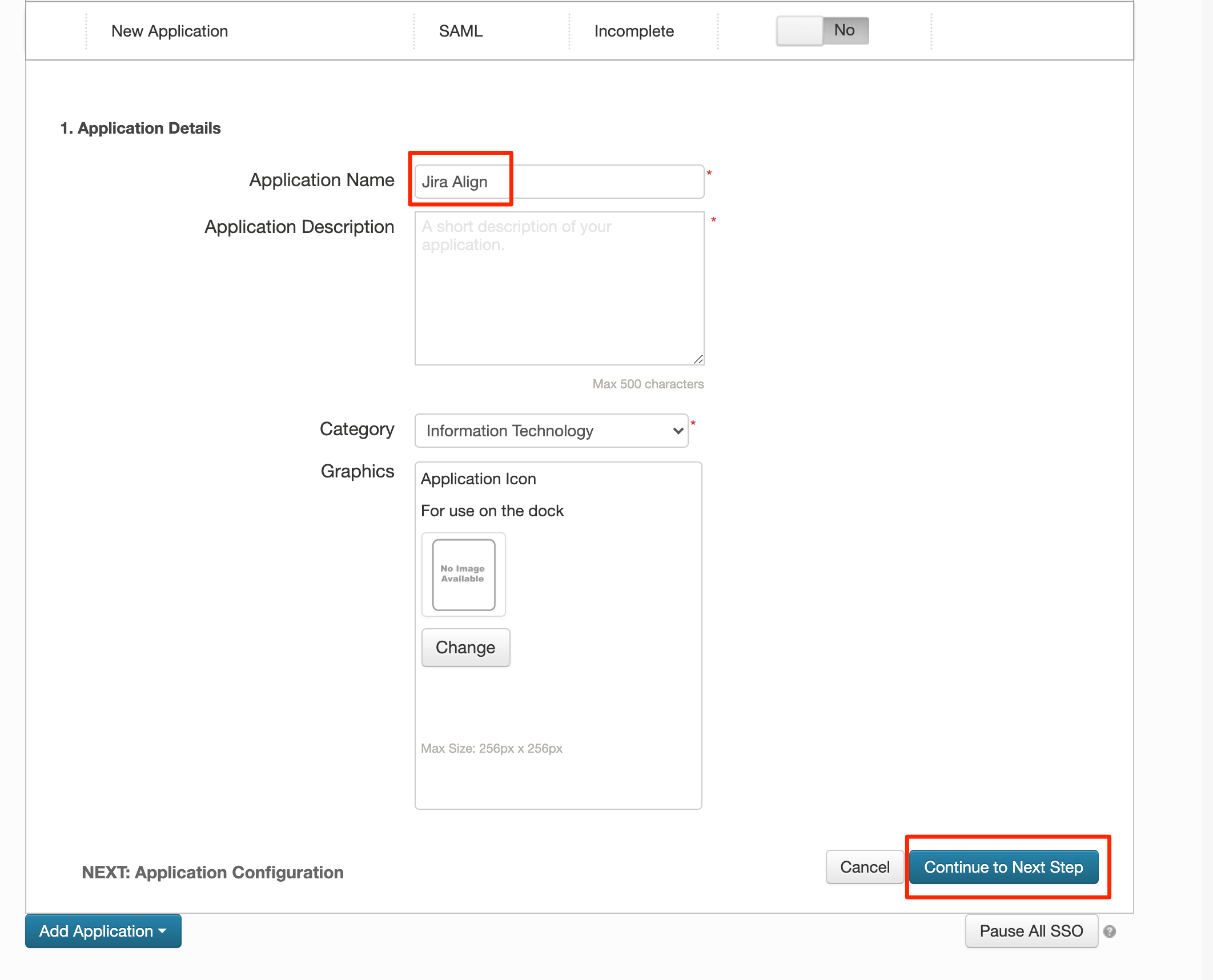Click the Pause All SSO button
This screenshot has width=1213, height=980.
click(x=1031, y=931)
